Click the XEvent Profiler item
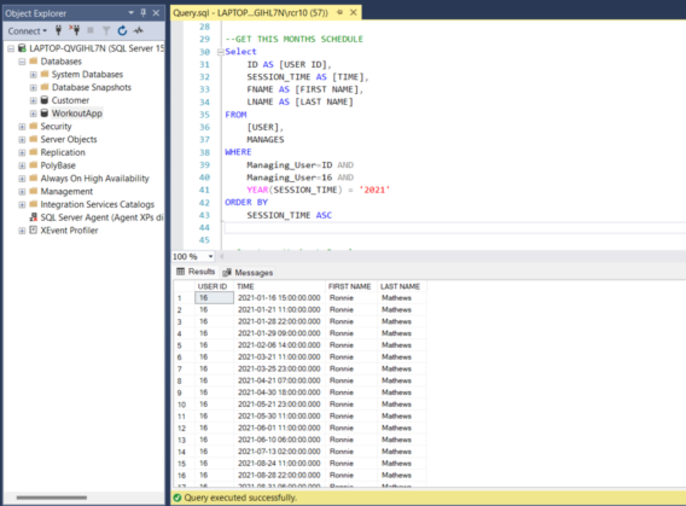Viewport: 686px width, 506px height. [x=69, y=230]
